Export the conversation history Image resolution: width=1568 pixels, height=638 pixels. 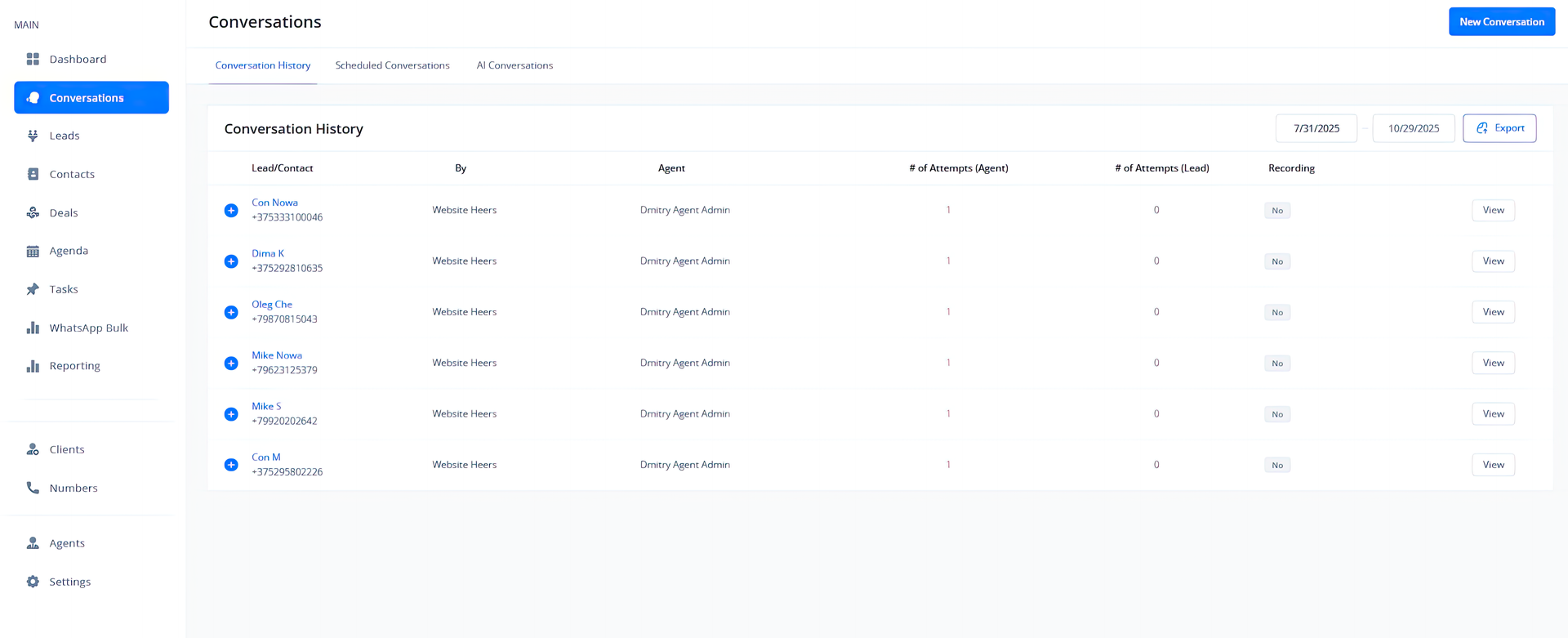click(x=1499, y=128)
